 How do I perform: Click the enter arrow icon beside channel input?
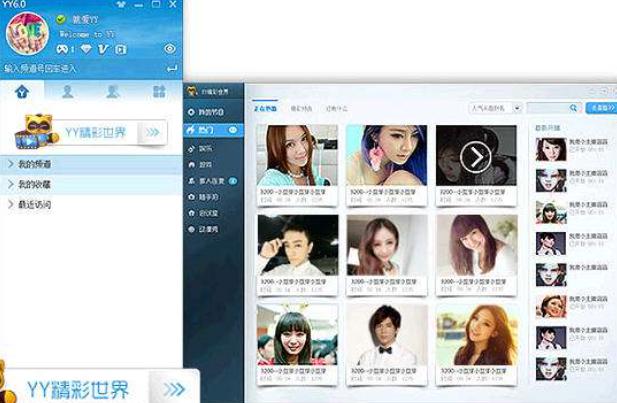click(172, 69)
